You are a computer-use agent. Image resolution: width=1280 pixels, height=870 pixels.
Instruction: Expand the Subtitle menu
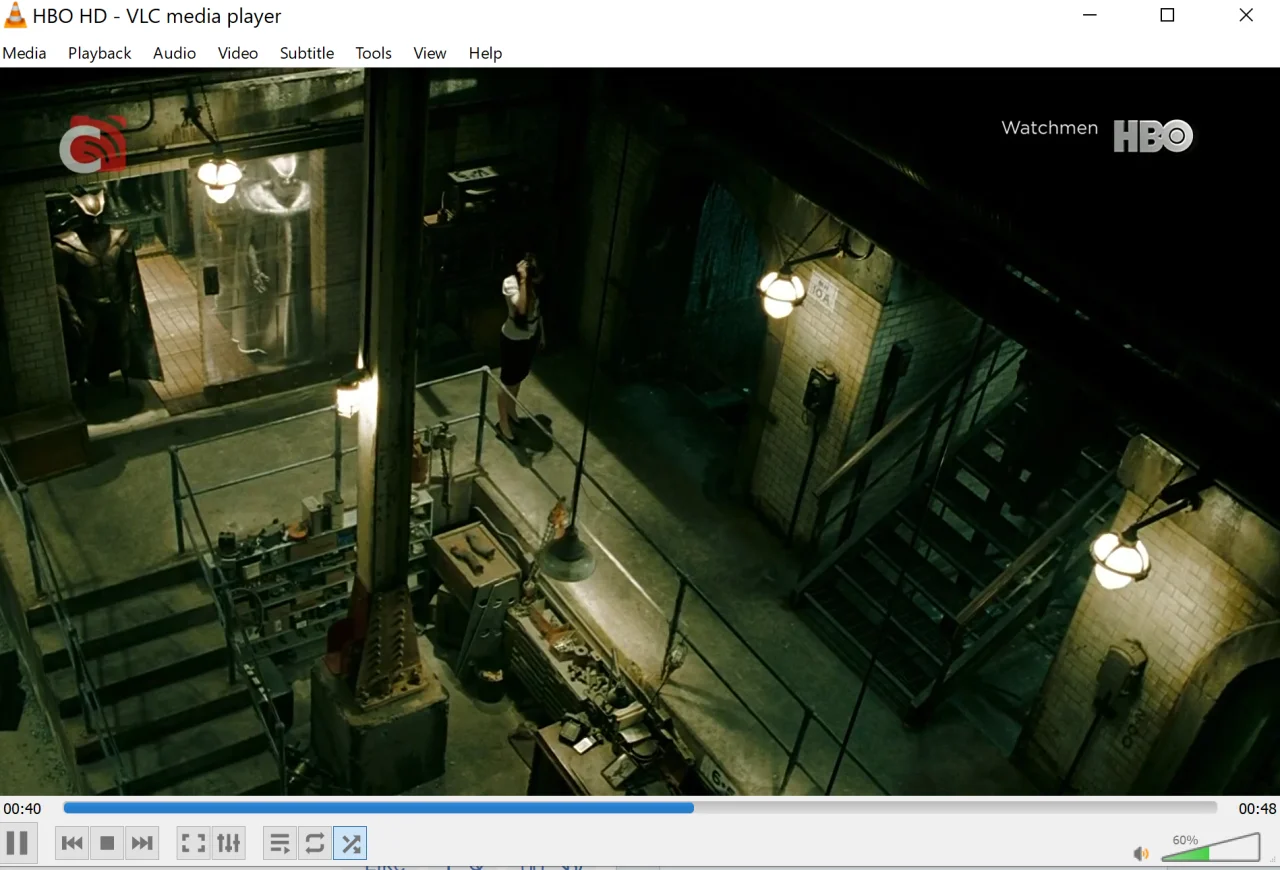(306, 53)
